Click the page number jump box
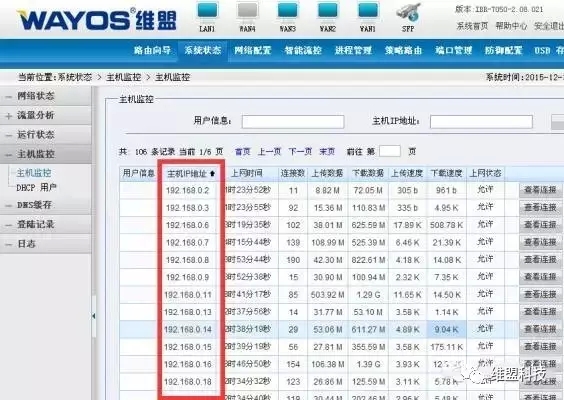This screenshot has height=400, width=564. tap(390, 151)
